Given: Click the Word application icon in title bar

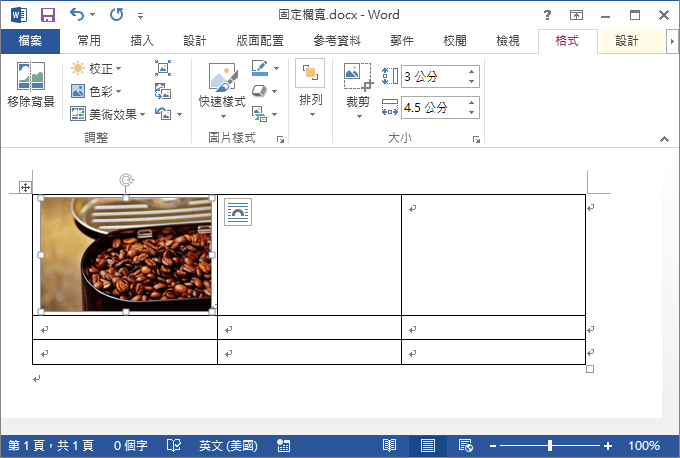Looking at the screenshot, I should tap(19, 15).
